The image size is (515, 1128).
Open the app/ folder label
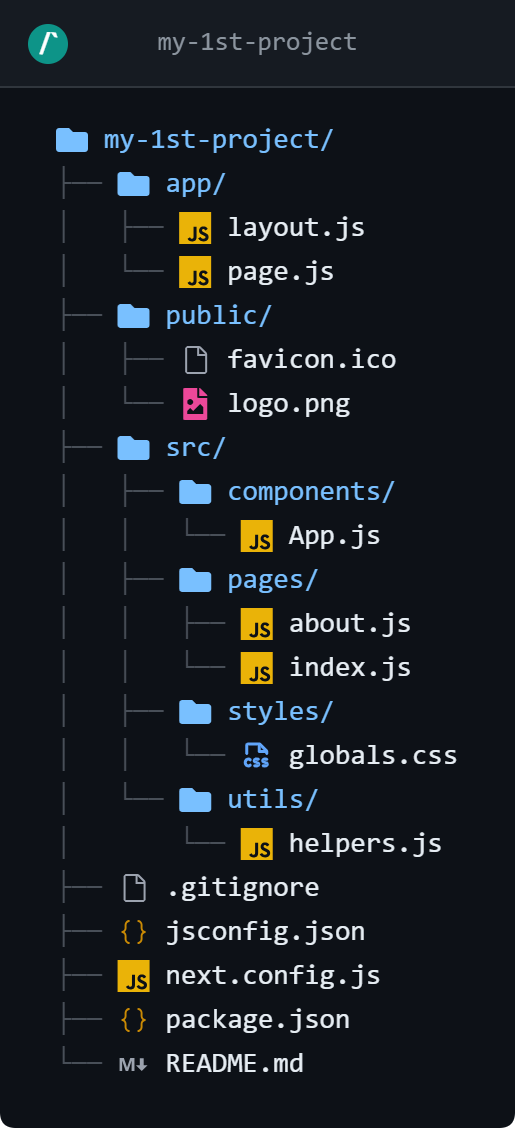(x=196, y=184)
